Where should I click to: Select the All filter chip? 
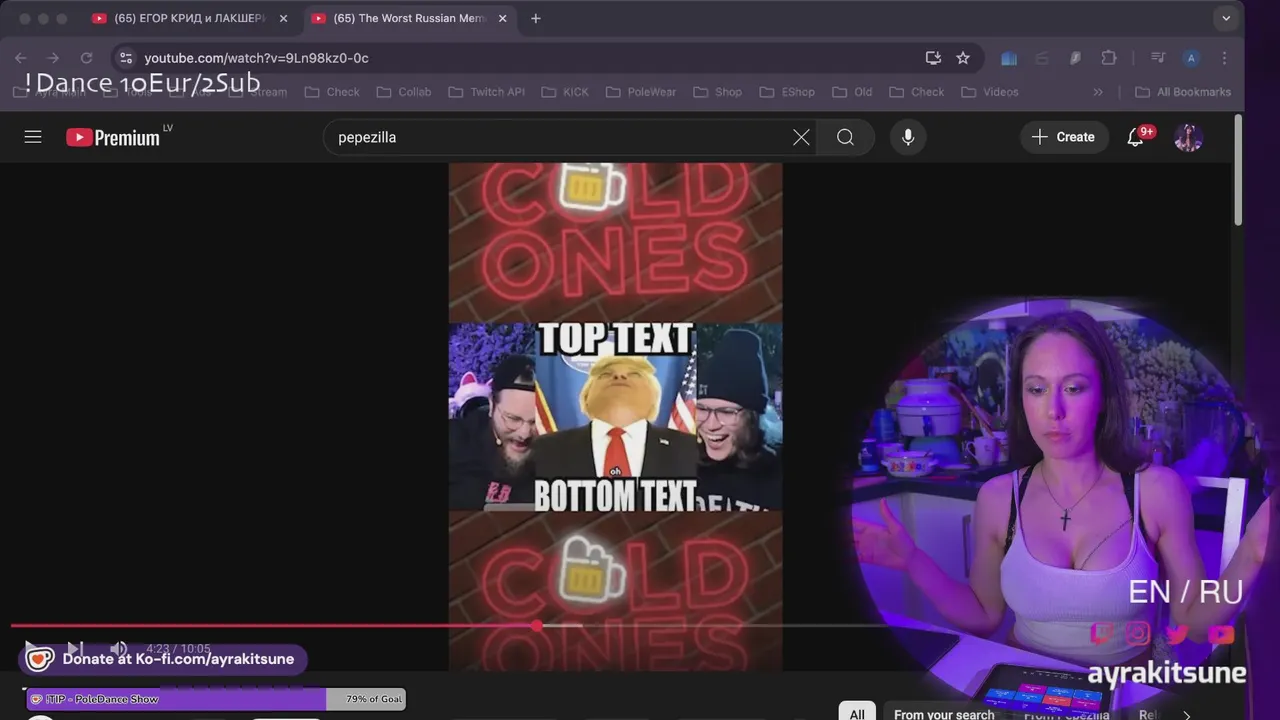point(857,714)
